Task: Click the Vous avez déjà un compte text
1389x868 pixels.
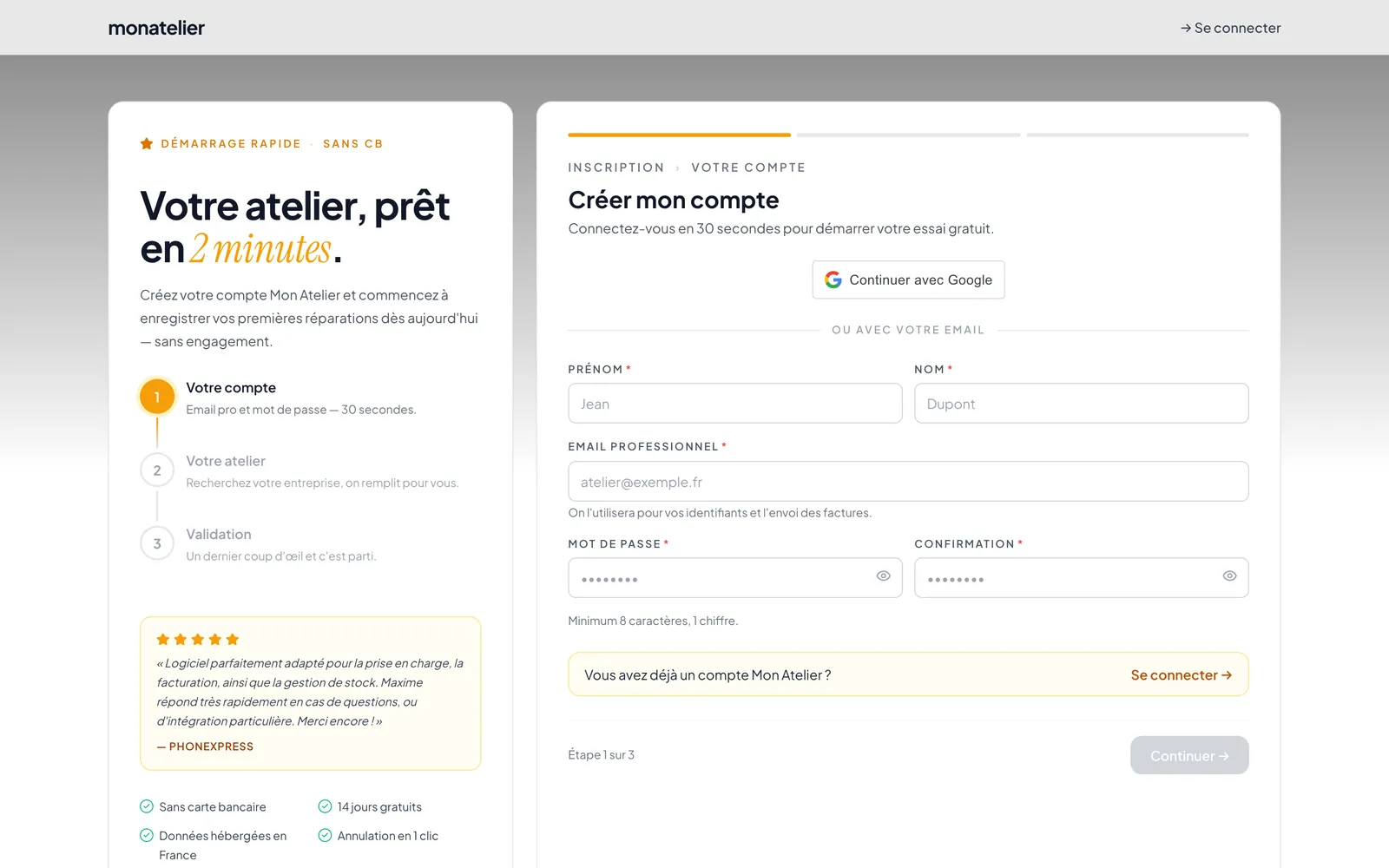Action: pos(708,675)
